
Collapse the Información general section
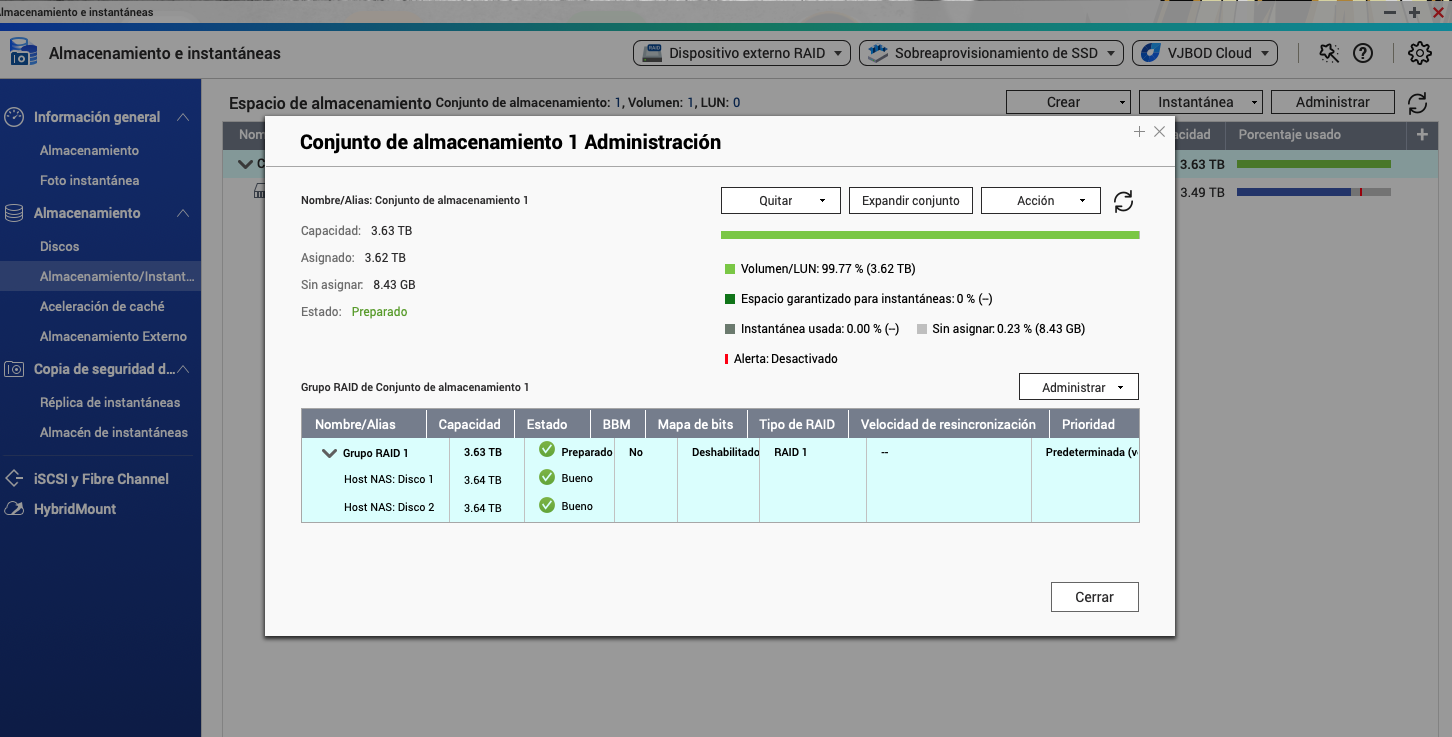[183, 117]
